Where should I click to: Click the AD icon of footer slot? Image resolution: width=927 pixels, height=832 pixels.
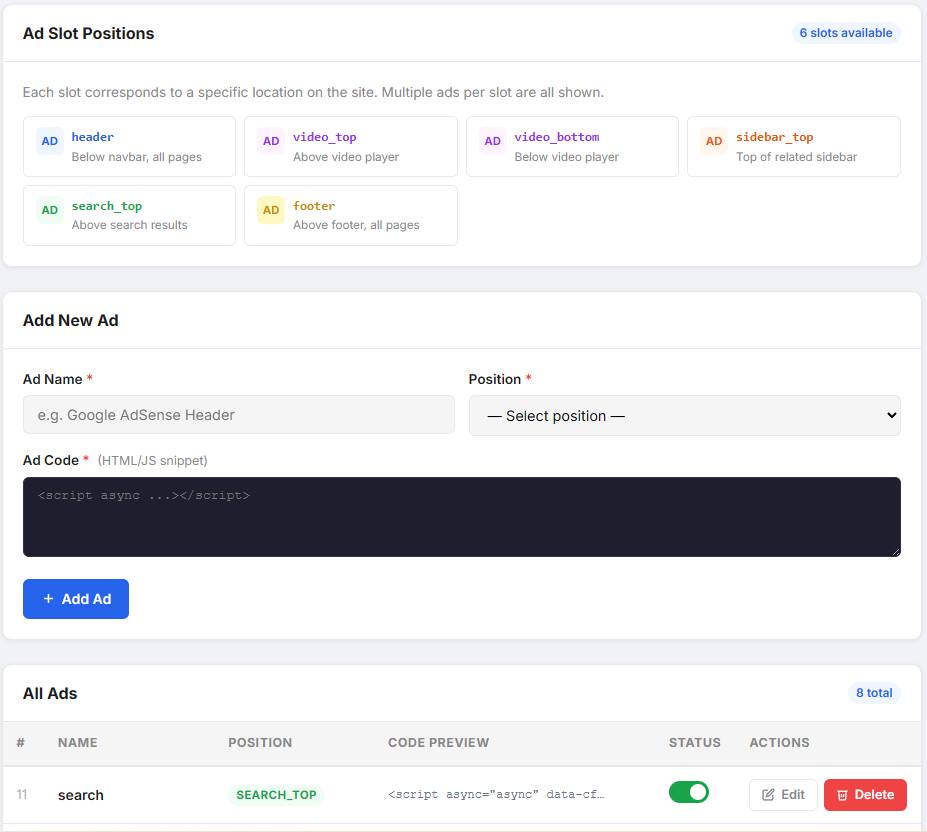[x=271, y=210]
